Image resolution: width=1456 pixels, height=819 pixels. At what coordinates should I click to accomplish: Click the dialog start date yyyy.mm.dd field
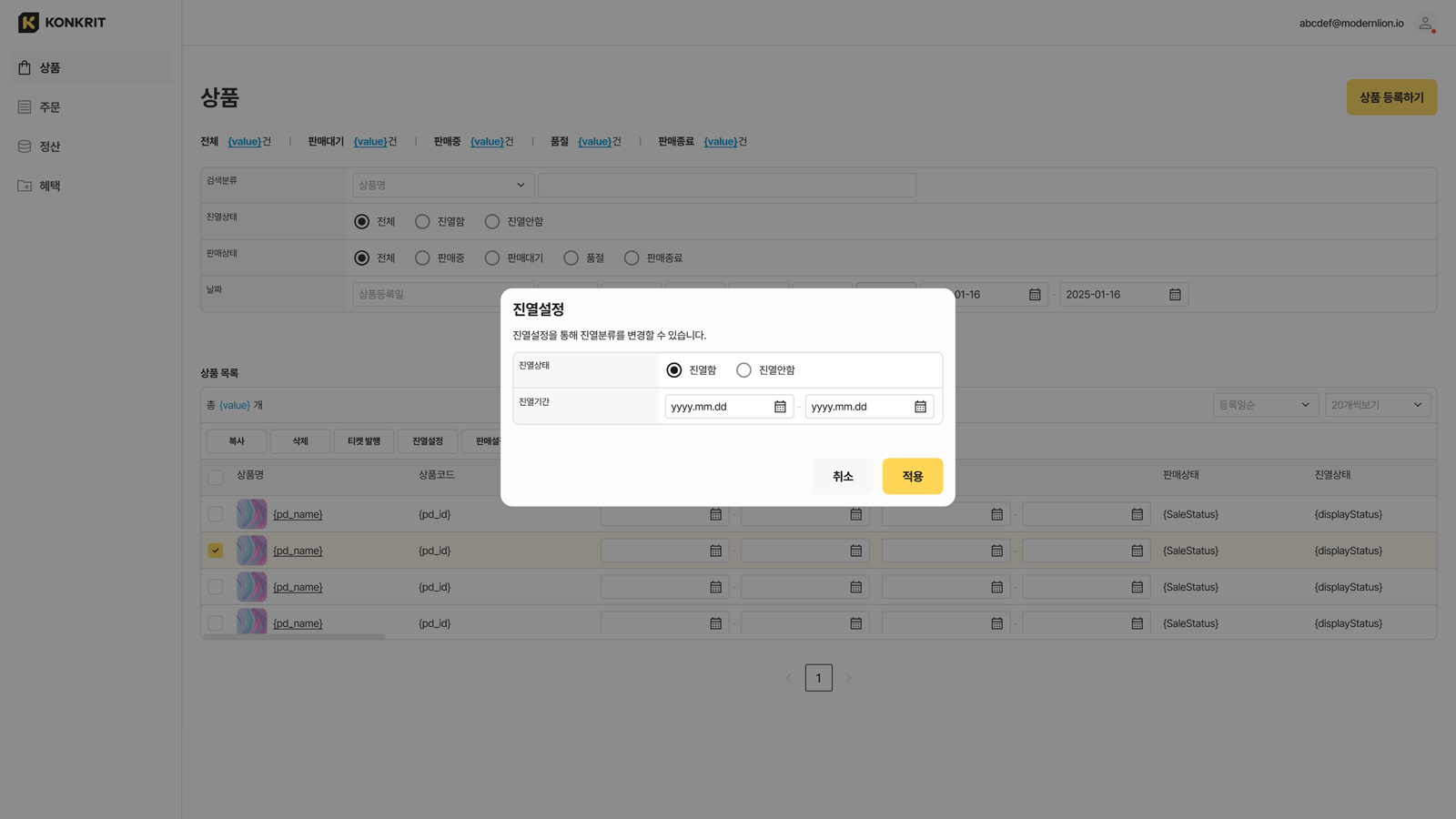coord(729,407)
